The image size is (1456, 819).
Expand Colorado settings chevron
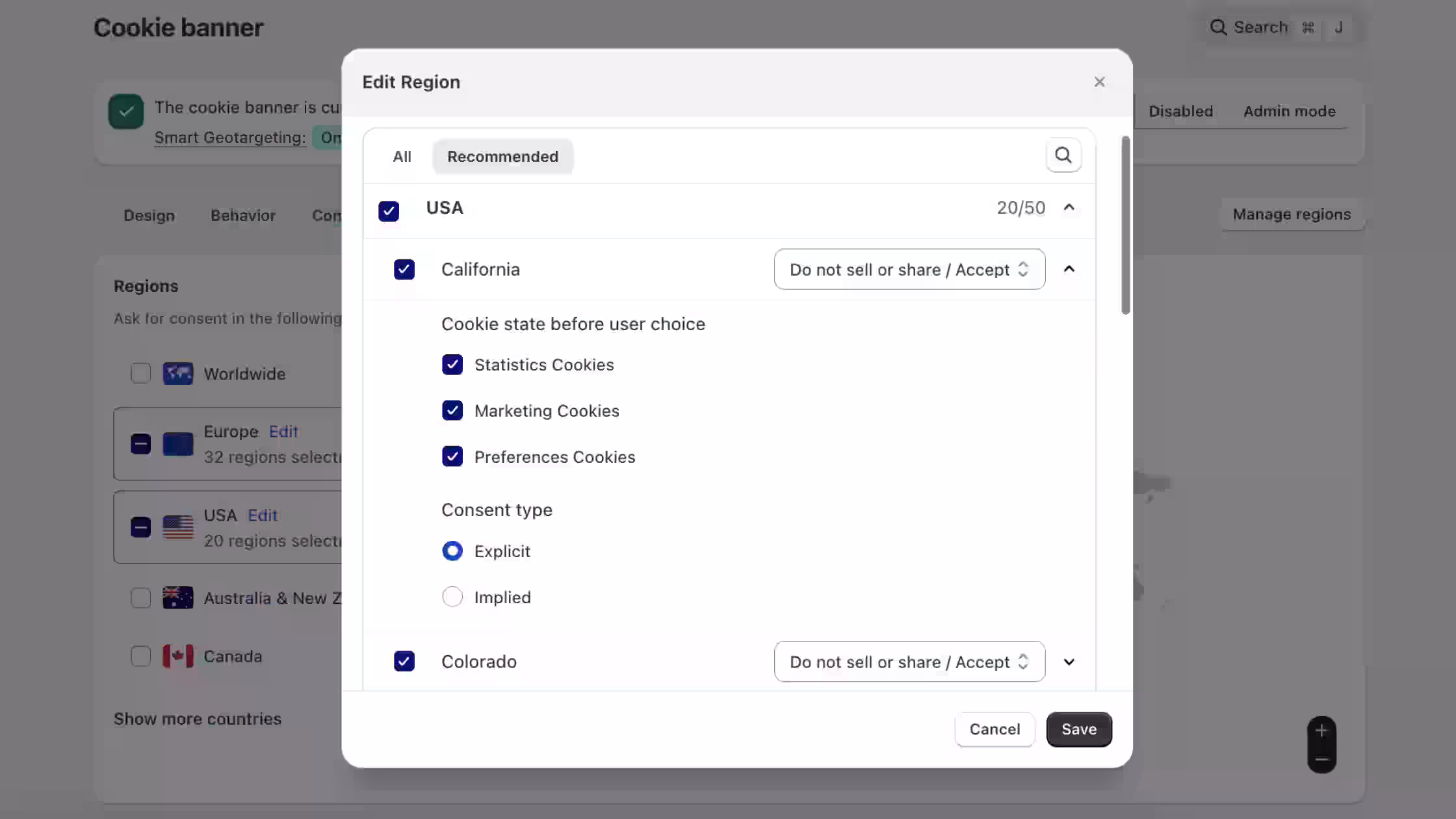point(1069,662)
